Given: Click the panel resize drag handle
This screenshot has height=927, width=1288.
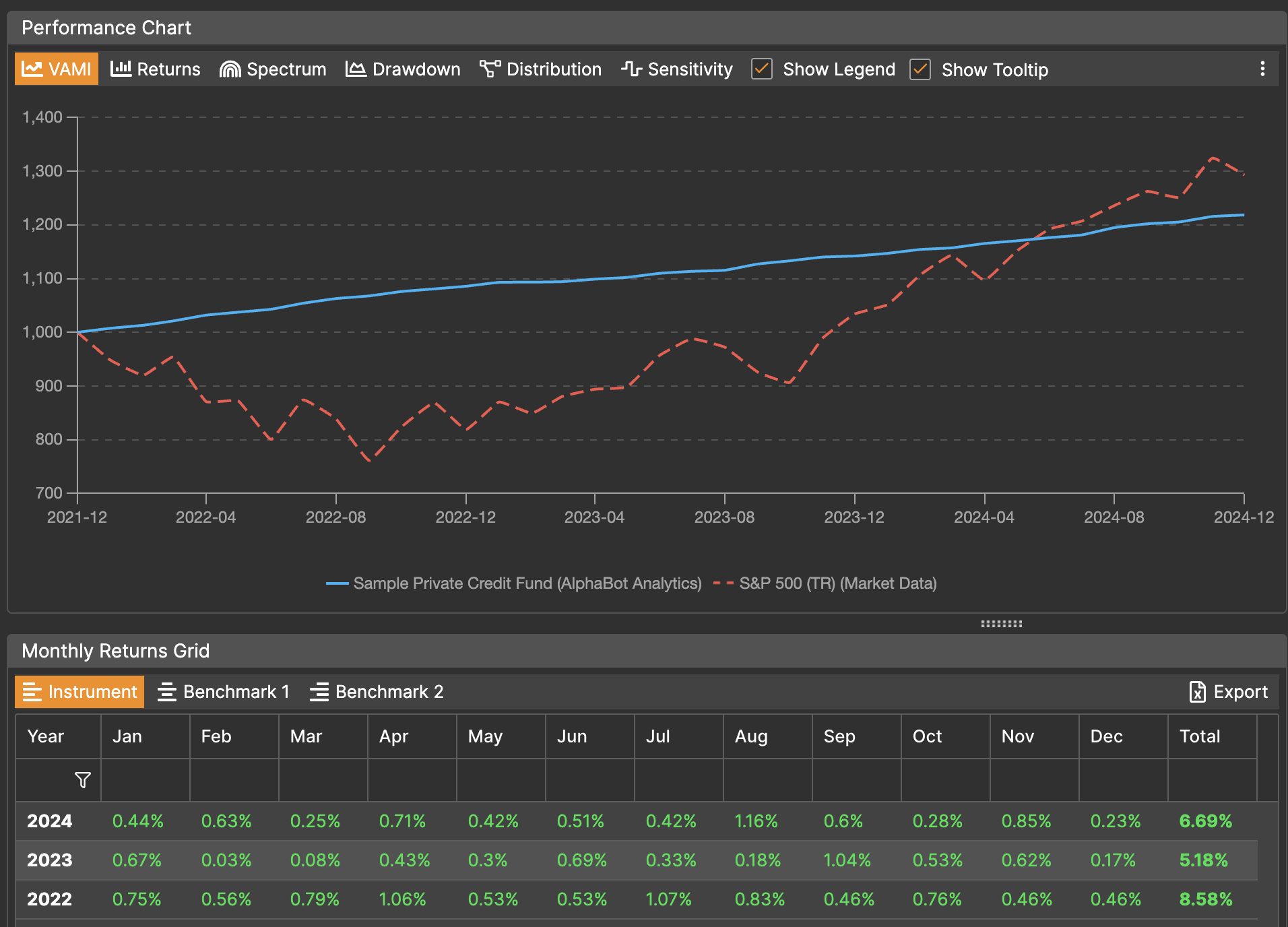Looking at the screenshot, I should click(x=1001, y=624).
